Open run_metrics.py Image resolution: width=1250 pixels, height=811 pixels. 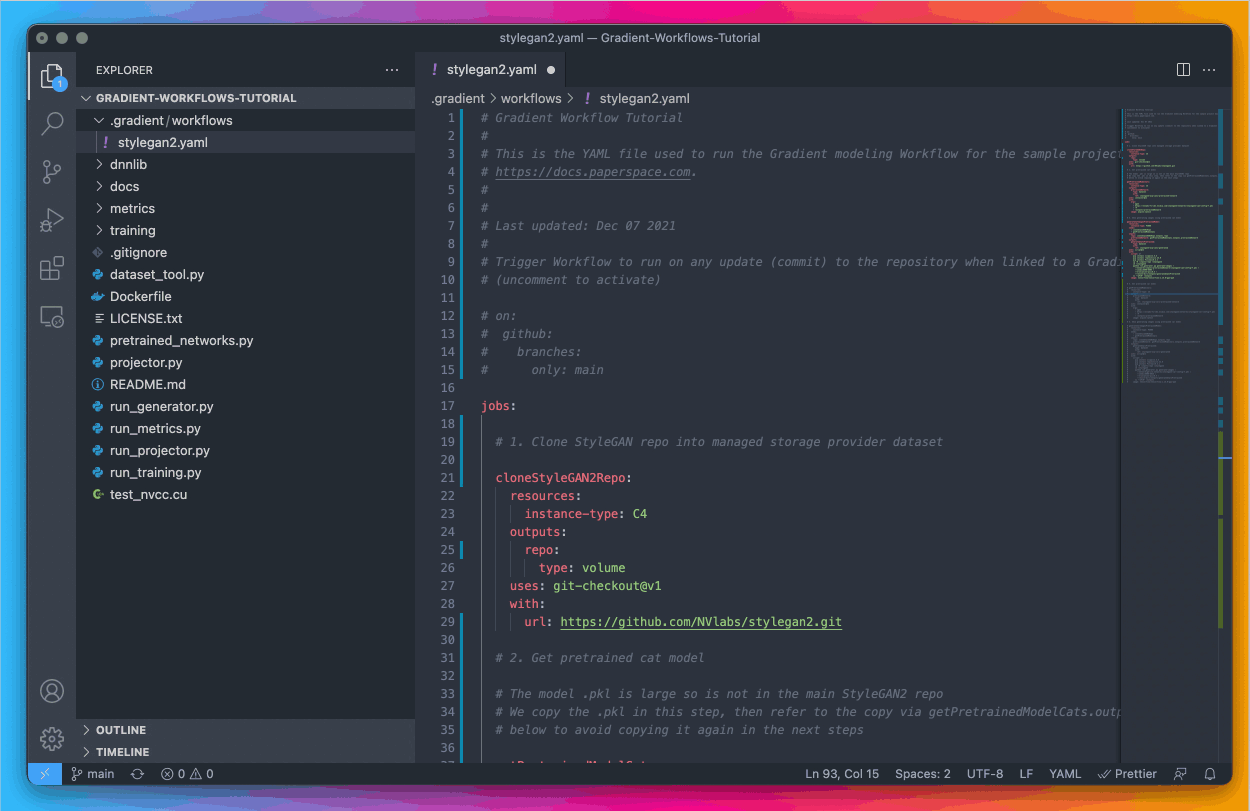246,428
